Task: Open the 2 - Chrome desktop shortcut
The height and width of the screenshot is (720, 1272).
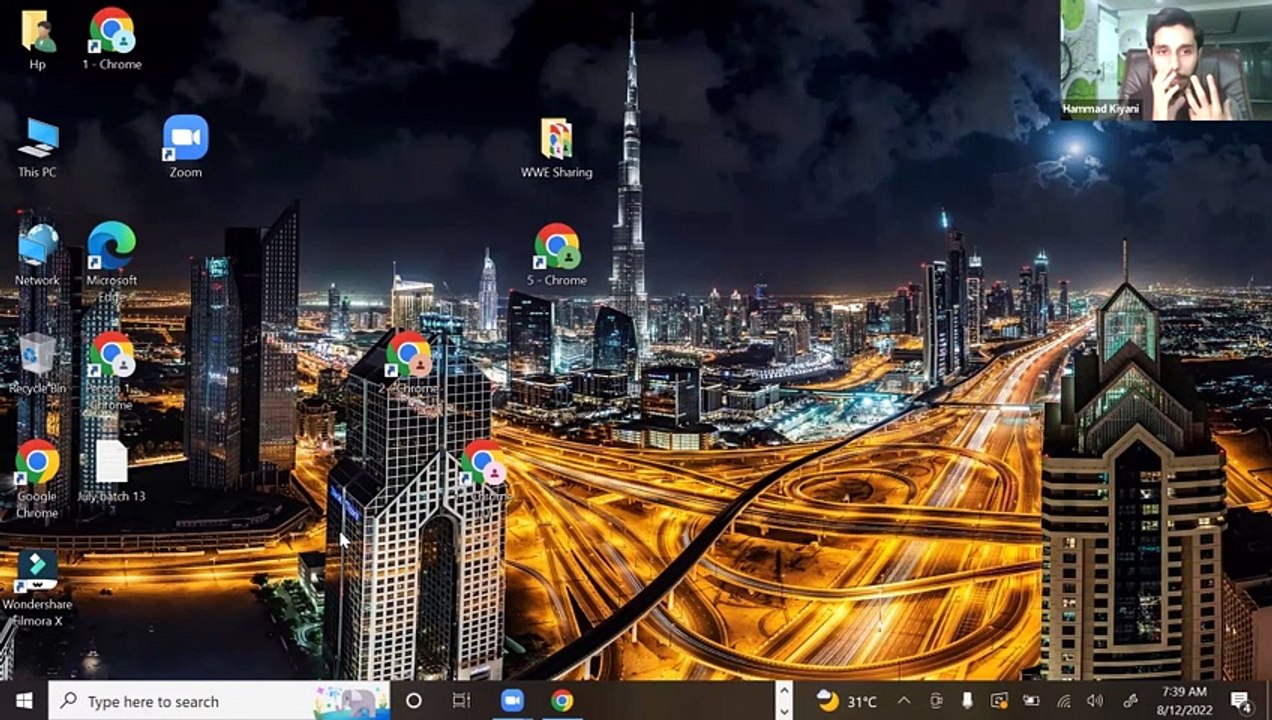Action: pyautogui.click(x=408, y=362)
